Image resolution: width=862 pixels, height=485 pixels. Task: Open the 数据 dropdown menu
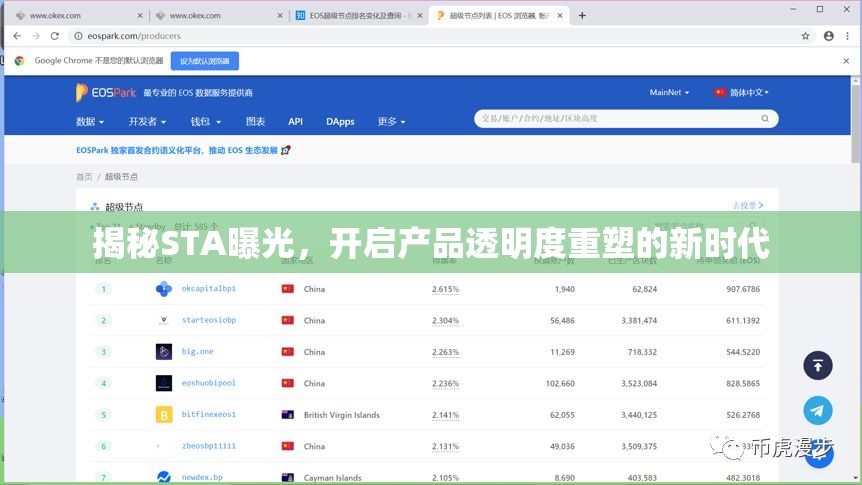coord(90,122)
